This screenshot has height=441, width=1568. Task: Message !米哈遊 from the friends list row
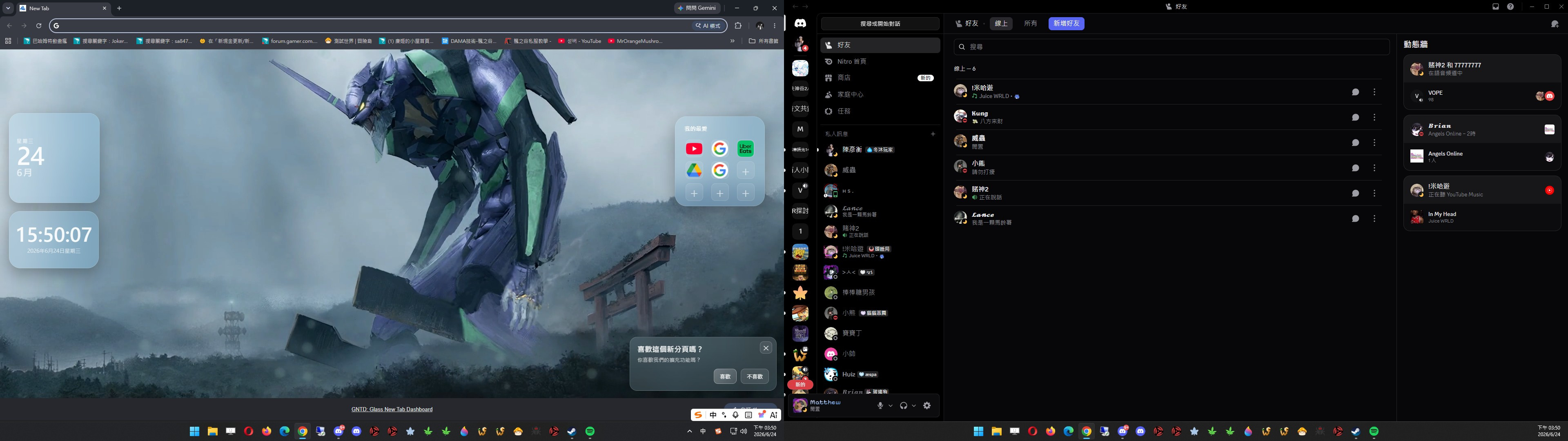point(1356,92)
